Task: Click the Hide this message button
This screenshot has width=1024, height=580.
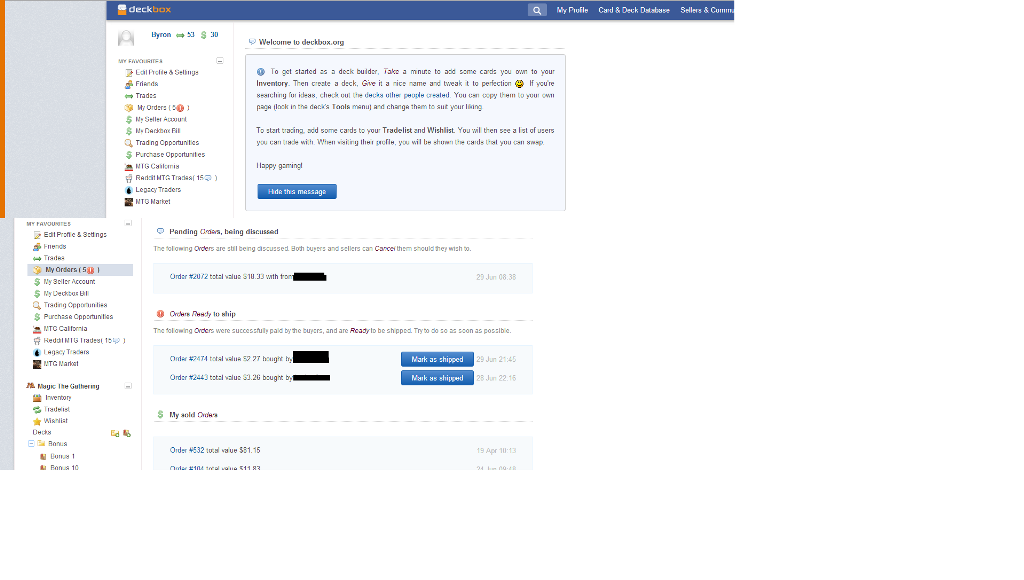Action: click(297, 191)
